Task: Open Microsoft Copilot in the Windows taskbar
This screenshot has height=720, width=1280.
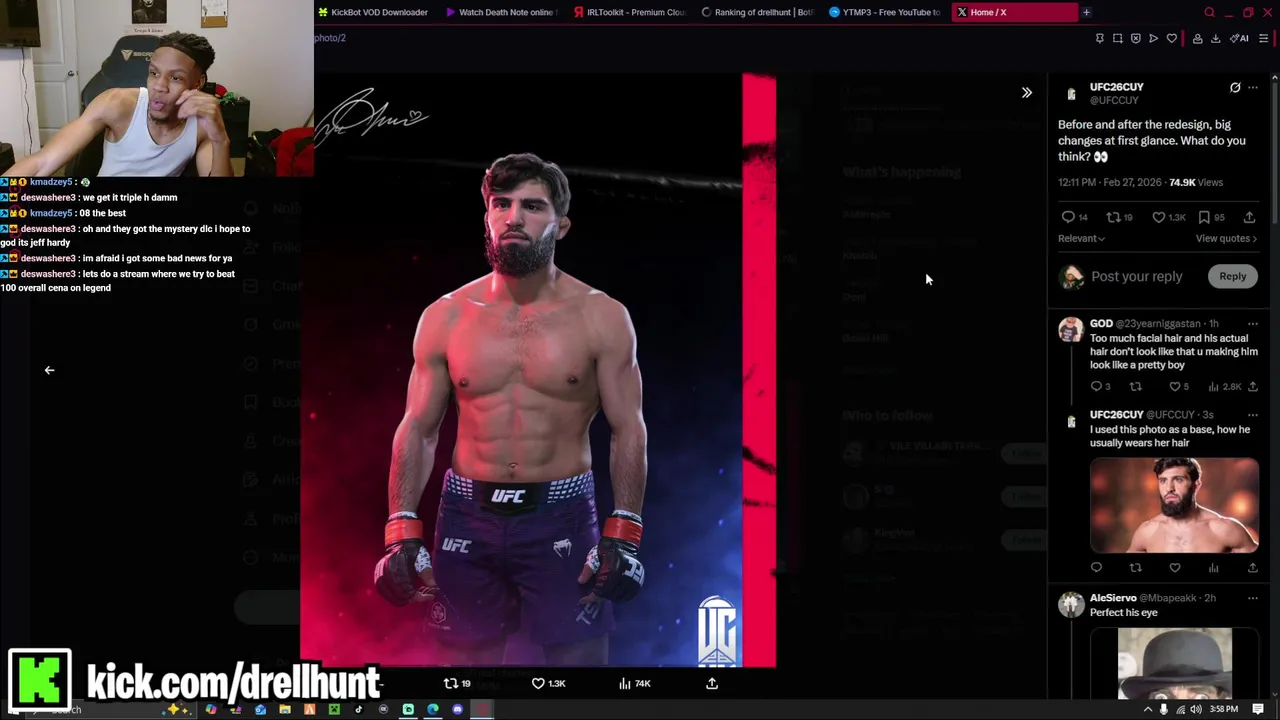Action: coord(211,710)
